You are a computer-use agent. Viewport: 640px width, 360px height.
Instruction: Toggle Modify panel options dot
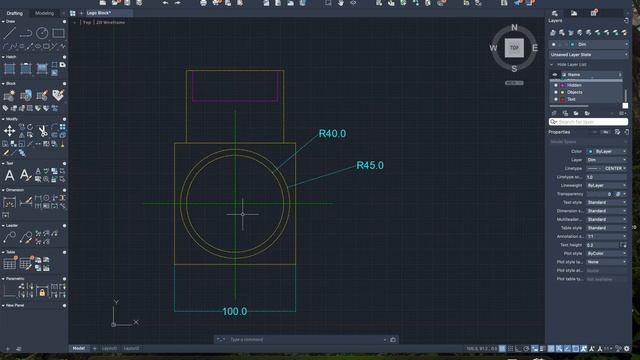pos(64,119)
